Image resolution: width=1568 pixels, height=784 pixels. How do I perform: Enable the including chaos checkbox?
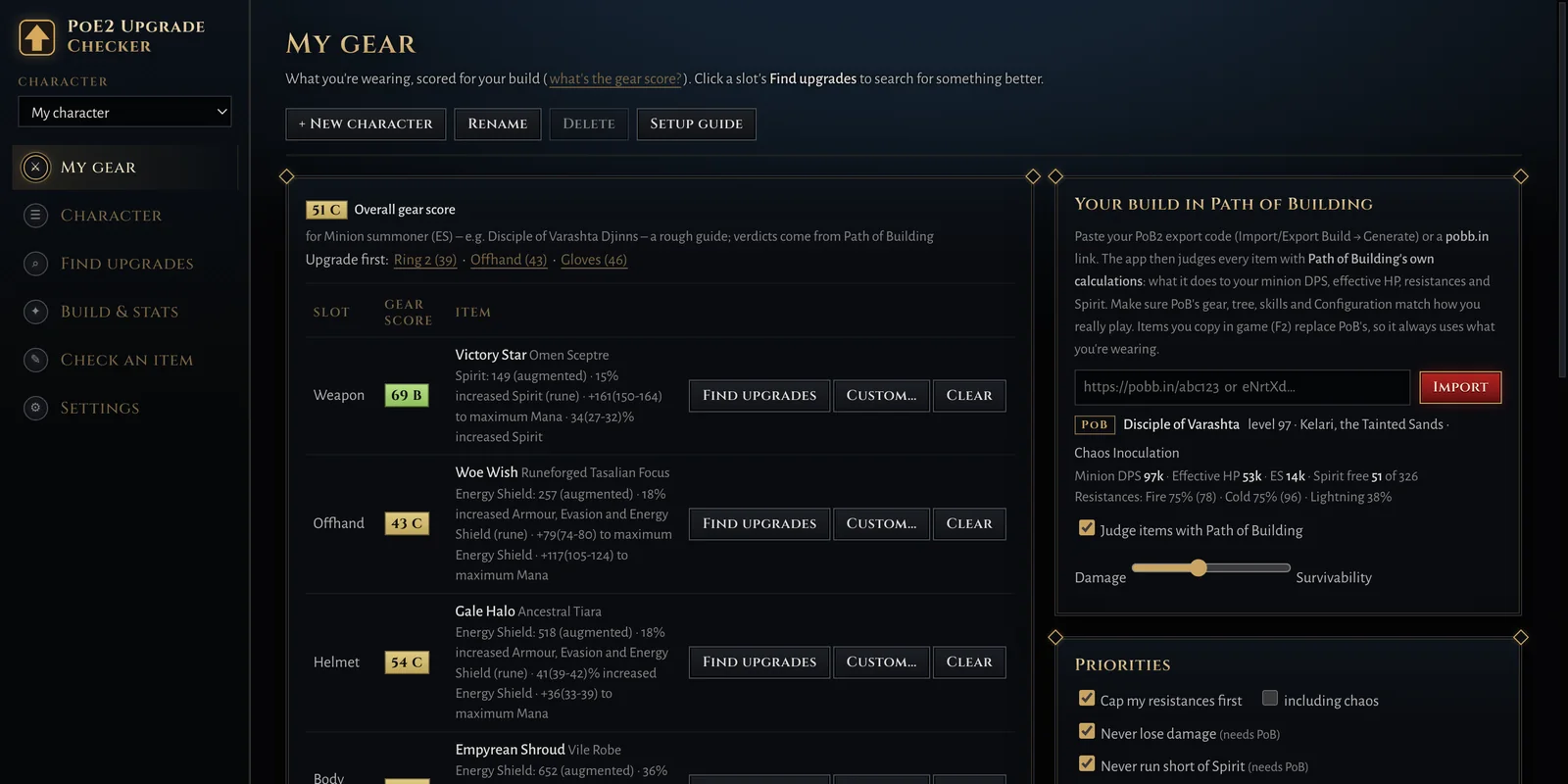(1270, 699)
